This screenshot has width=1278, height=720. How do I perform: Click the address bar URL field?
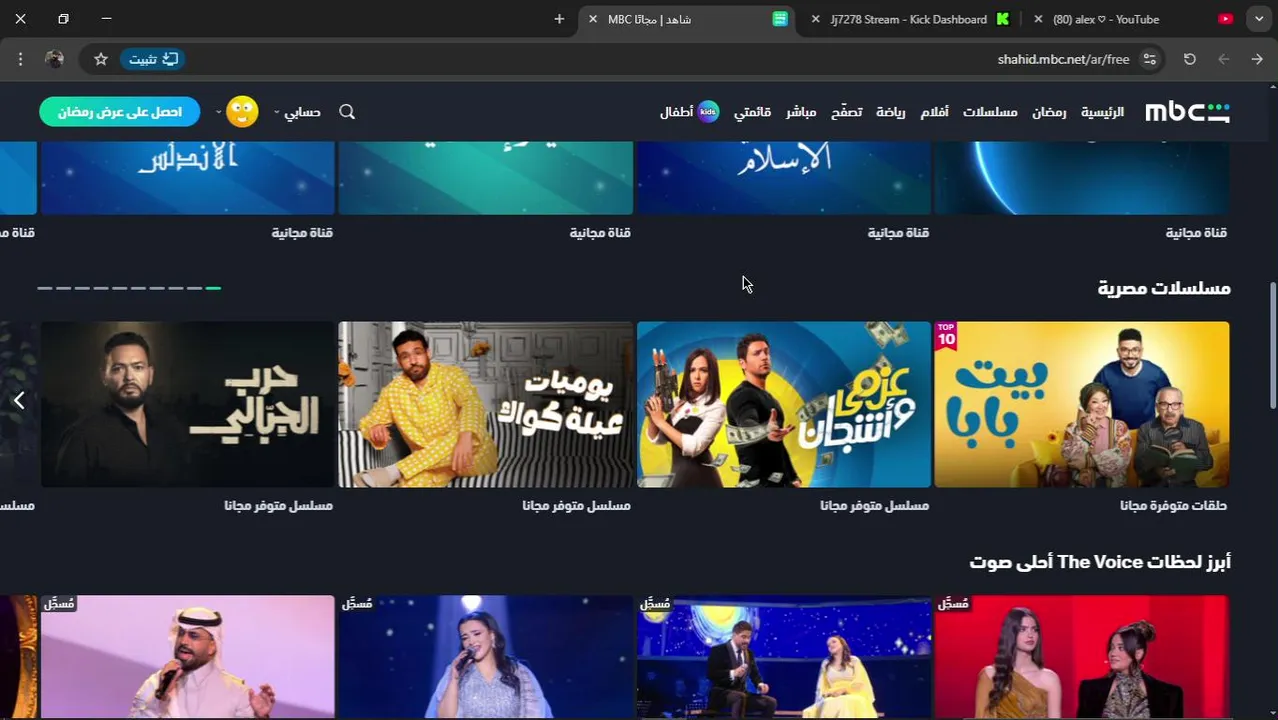[x=640, y=59]
